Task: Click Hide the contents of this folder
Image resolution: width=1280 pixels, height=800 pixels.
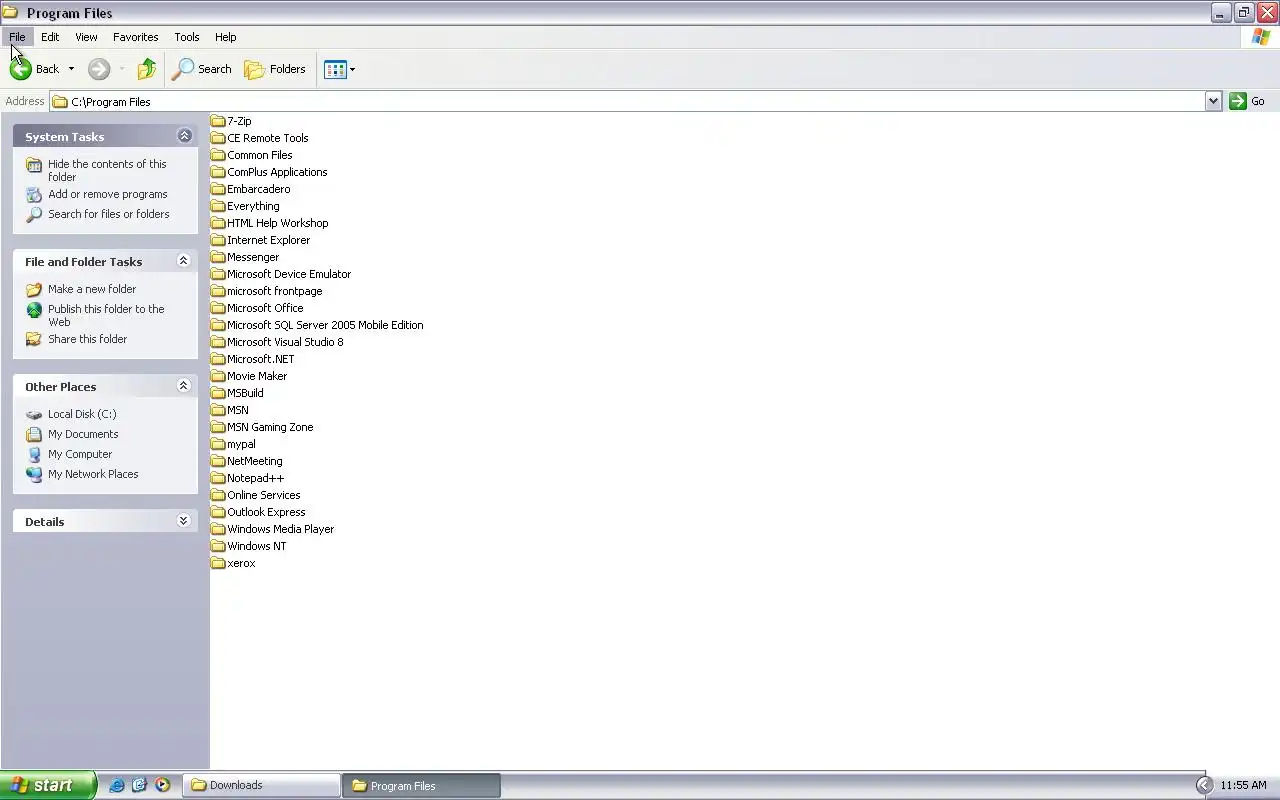Action: (x=107, y=170)
